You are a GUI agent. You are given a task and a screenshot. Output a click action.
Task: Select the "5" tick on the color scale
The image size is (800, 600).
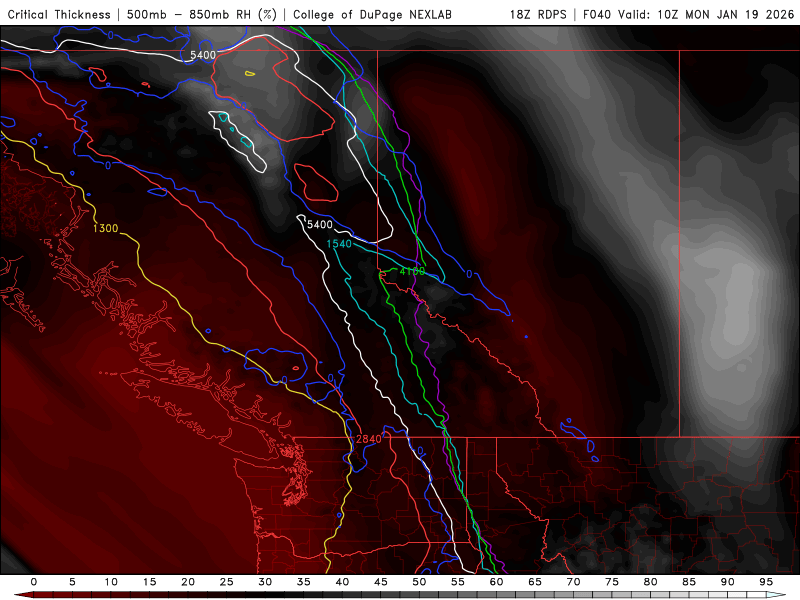72,582
